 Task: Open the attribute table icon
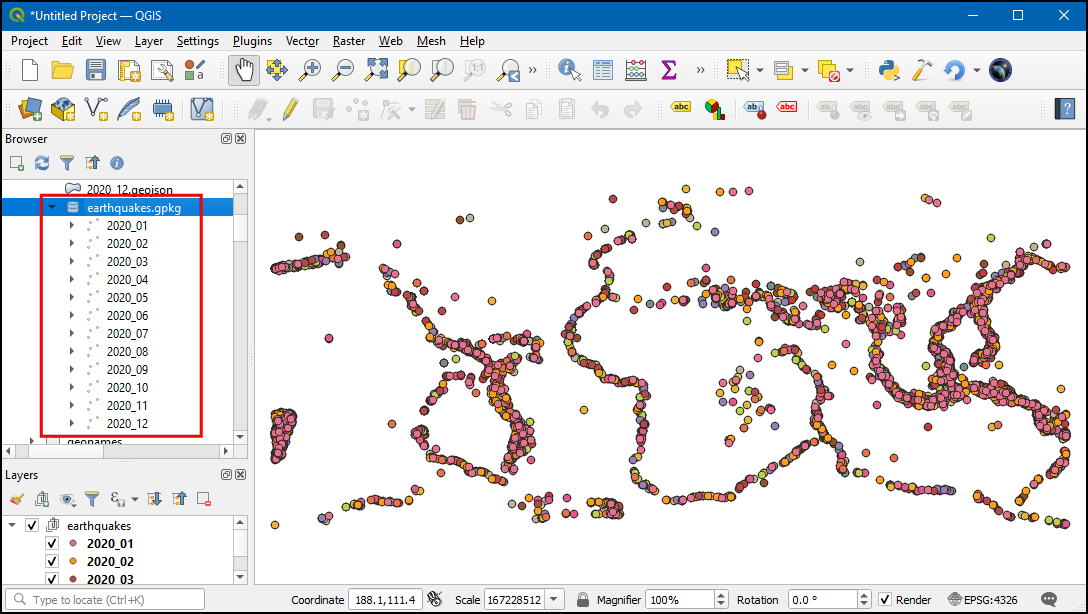tap(603, 70)
